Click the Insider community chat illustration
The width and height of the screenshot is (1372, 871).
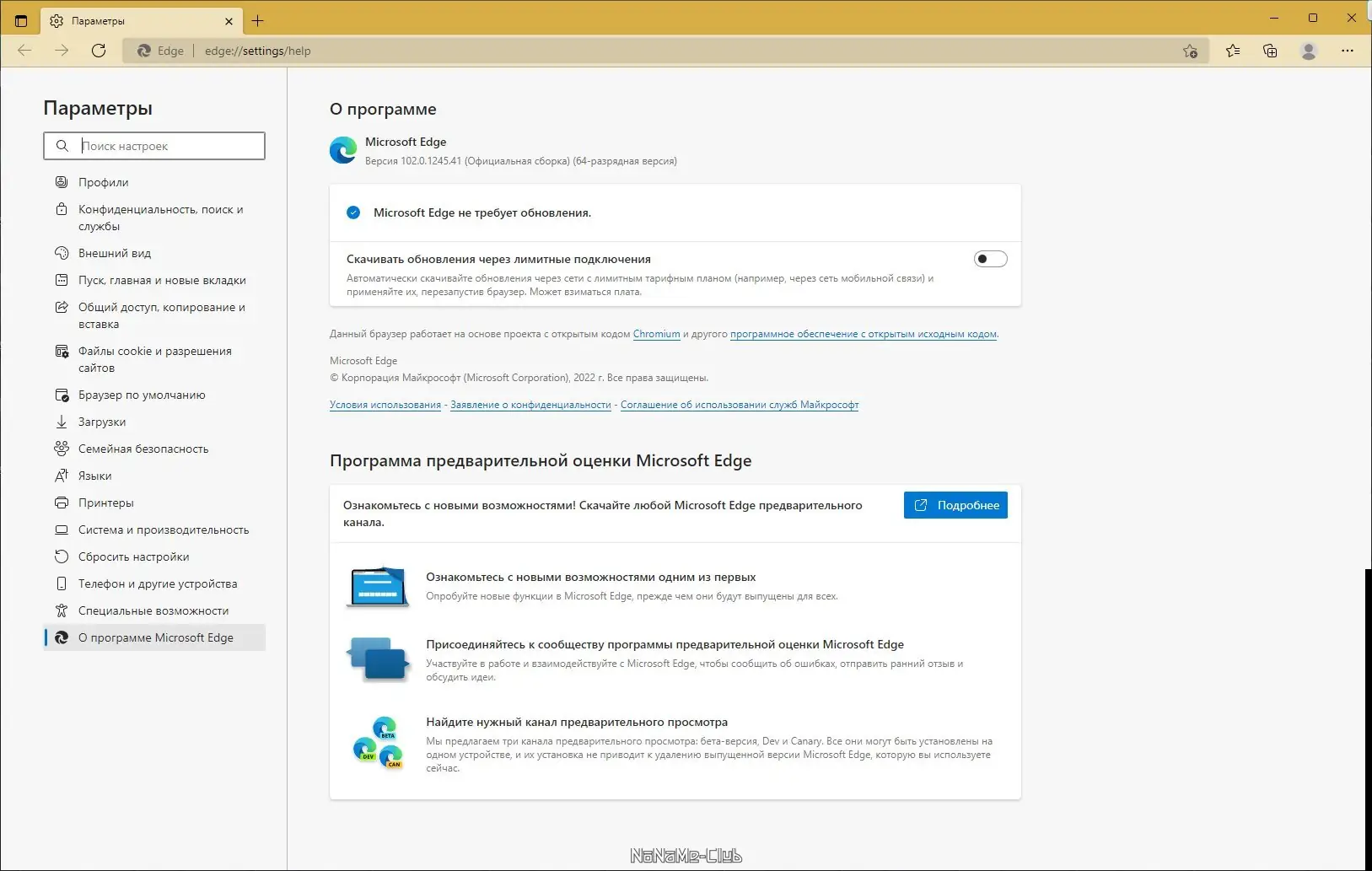click(x=378, y=659)
